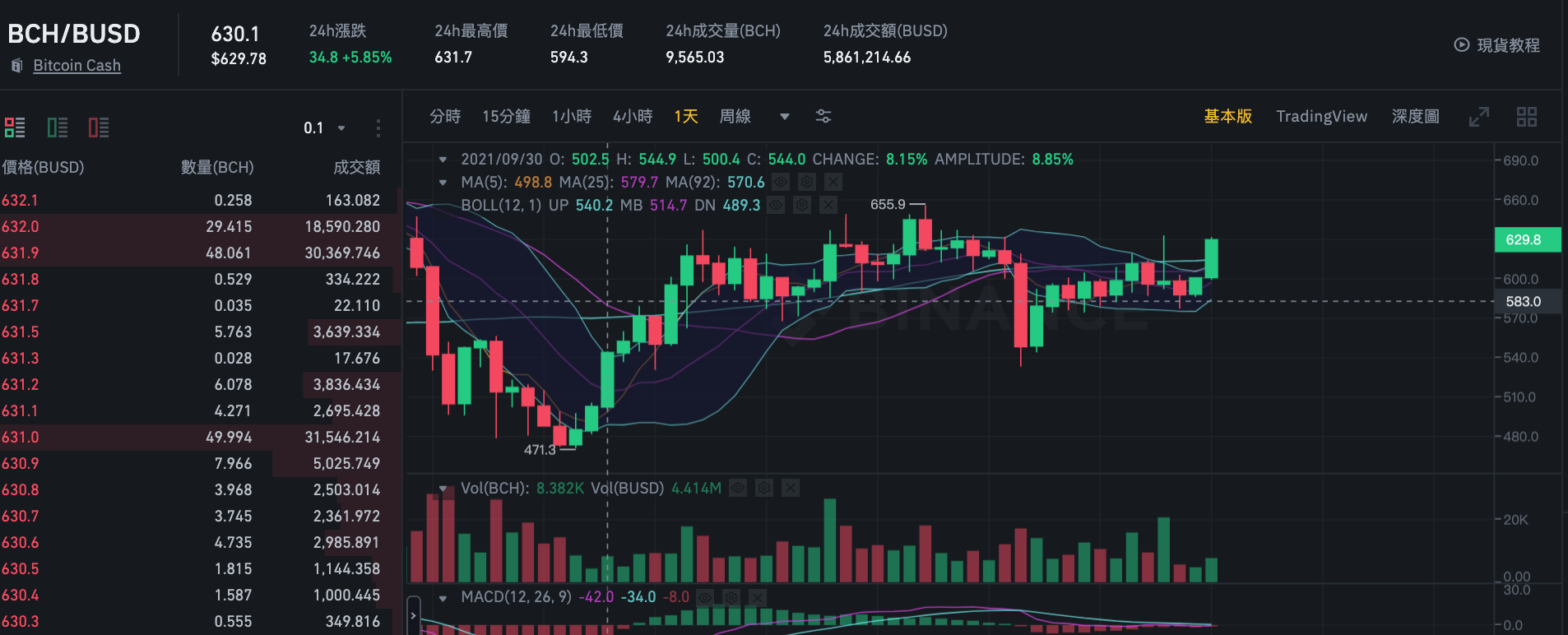Select the 4小時 chart interval
Viewport: 1568px width, 635px height.
633,116
